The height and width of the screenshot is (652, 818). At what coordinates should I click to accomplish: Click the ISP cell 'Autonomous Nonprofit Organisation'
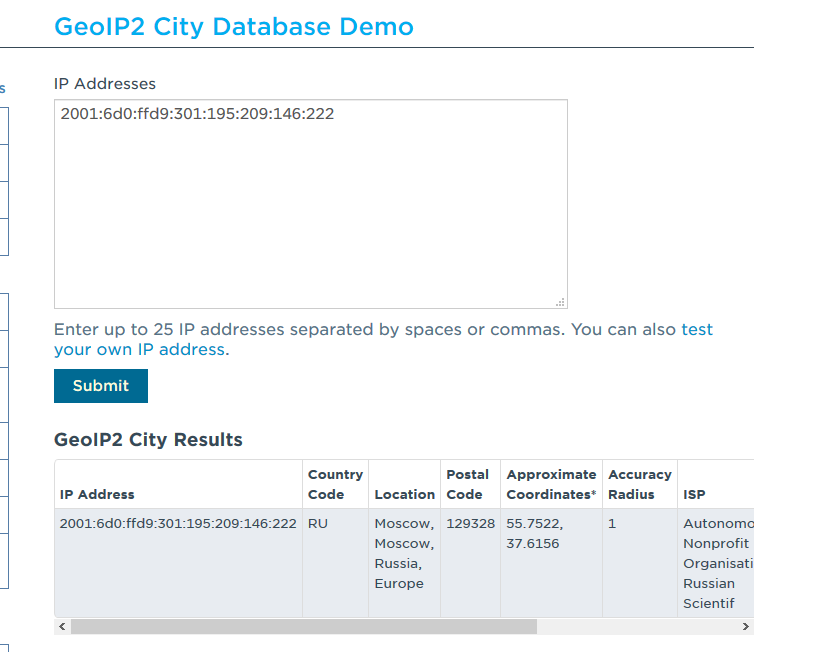point(718,563)
